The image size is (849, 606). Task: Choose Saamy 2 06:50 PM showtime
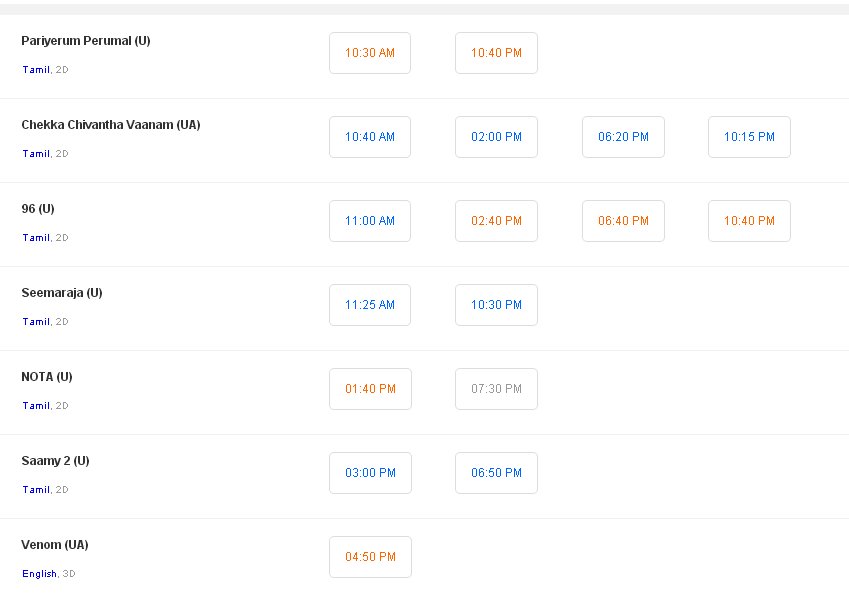(x=497, y=473)
